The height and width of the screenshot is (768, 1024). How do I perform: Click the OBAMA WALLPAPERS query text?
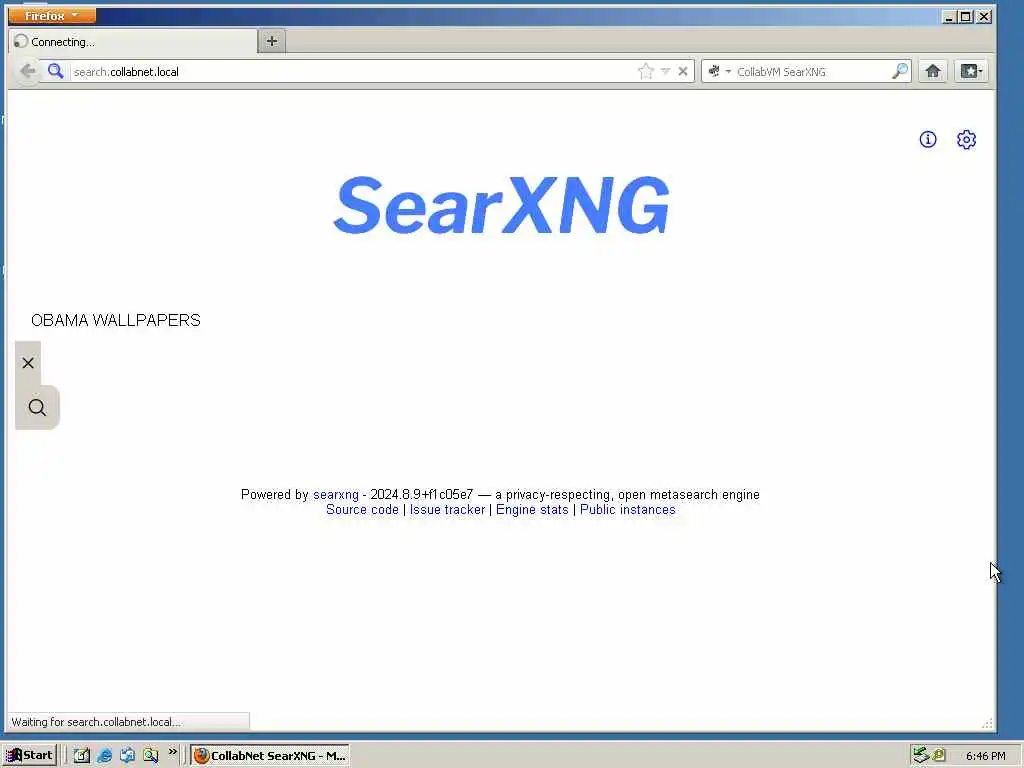point(116,320)
